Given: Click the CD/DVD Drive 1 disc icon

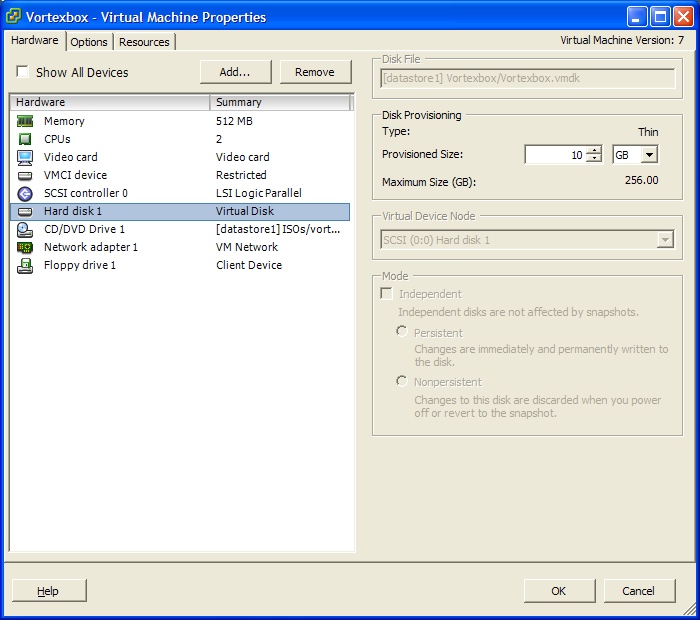Looking at the screenshot, I should pyautogui.click(x=25, y=229).
